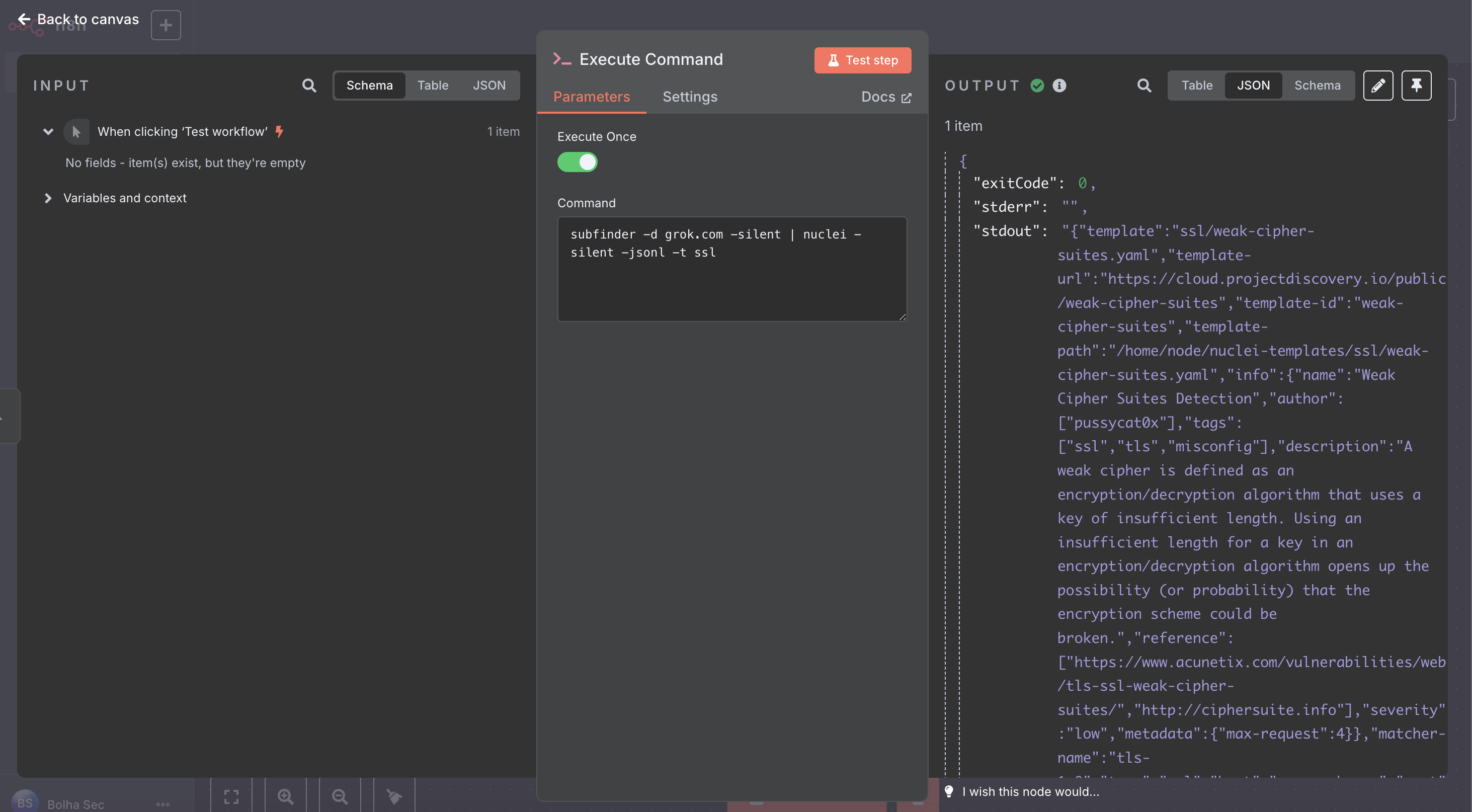Click the output info icon
The image size is (1472, 812).
pos(1059,86)
